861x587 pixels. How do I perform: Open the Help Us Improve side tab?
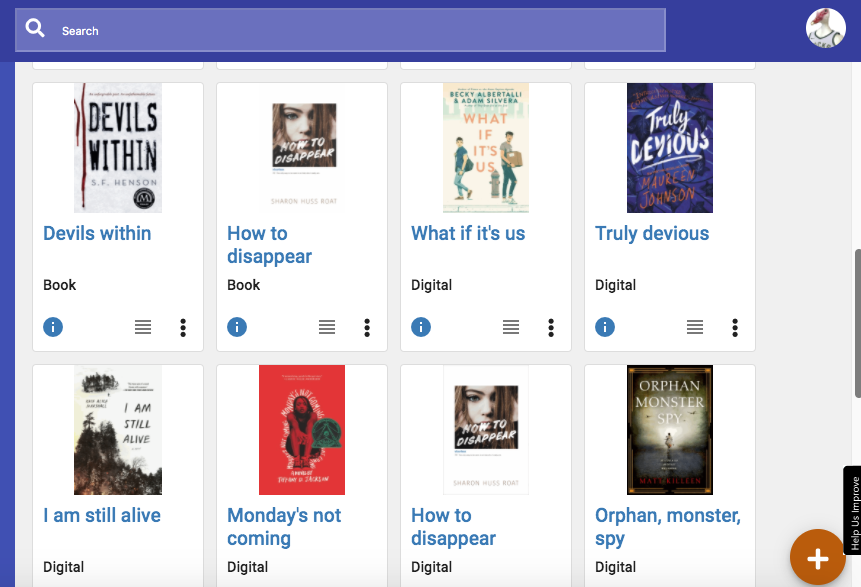pos(853,512)
